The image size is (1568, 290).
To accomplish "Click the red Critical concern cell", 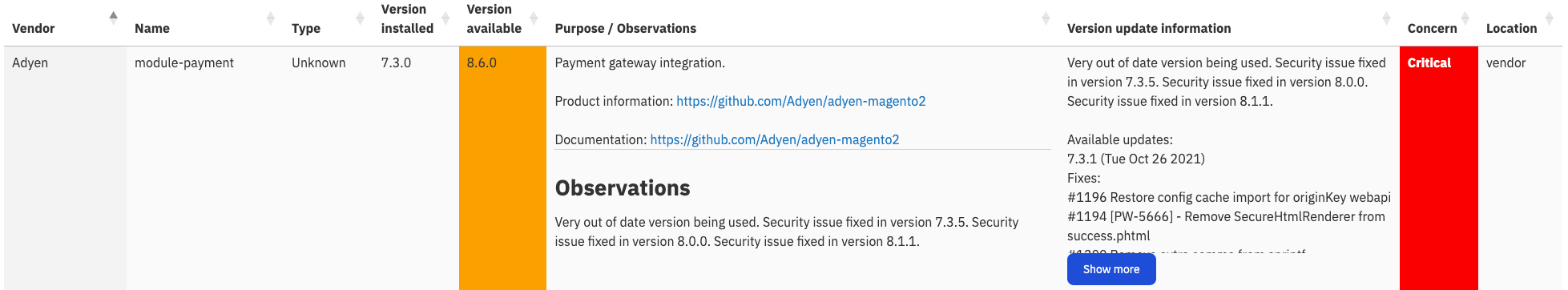I will coord(1439,167).
